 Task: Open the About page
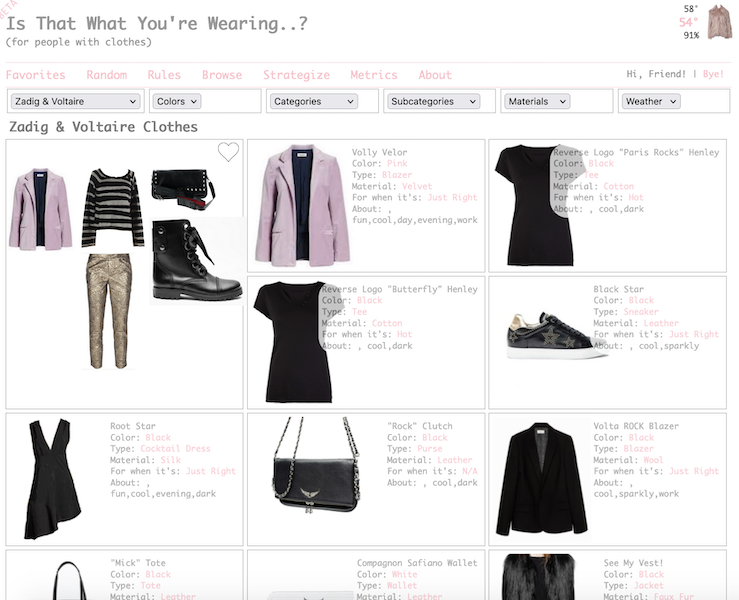point(435,75)
